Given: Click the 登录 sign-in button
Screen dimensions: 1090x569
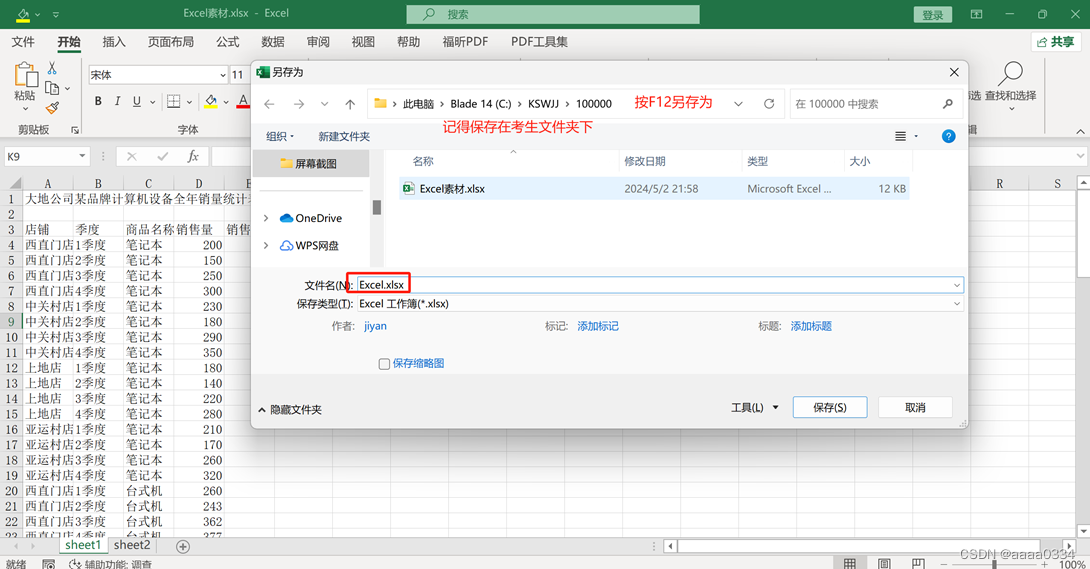Looking at the screenshot, I should click(x=933, y=15).
